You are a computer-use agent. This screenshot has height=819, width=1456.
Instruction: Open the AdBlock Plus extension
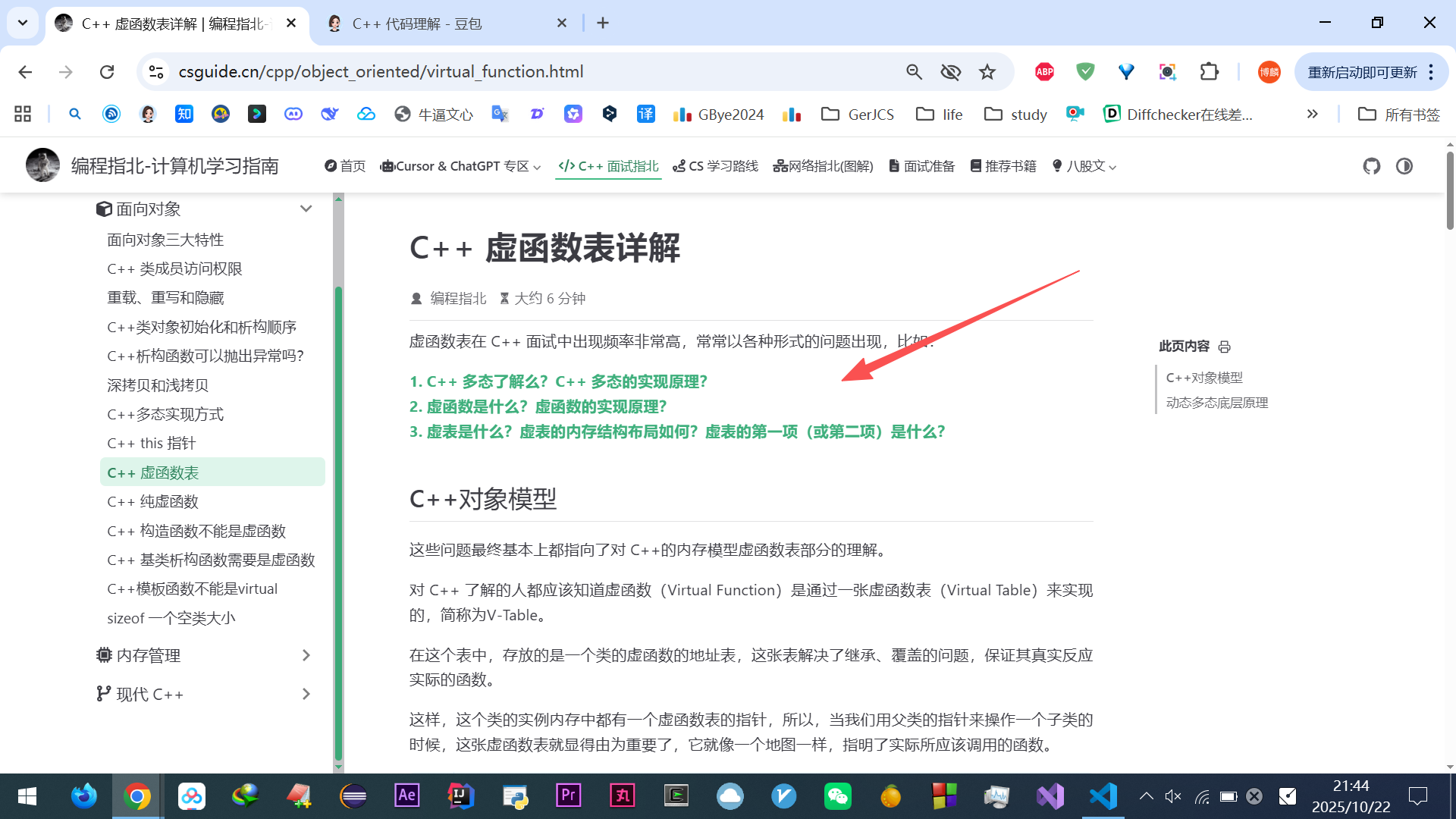pyautogui.click(x=1044, y=72)
